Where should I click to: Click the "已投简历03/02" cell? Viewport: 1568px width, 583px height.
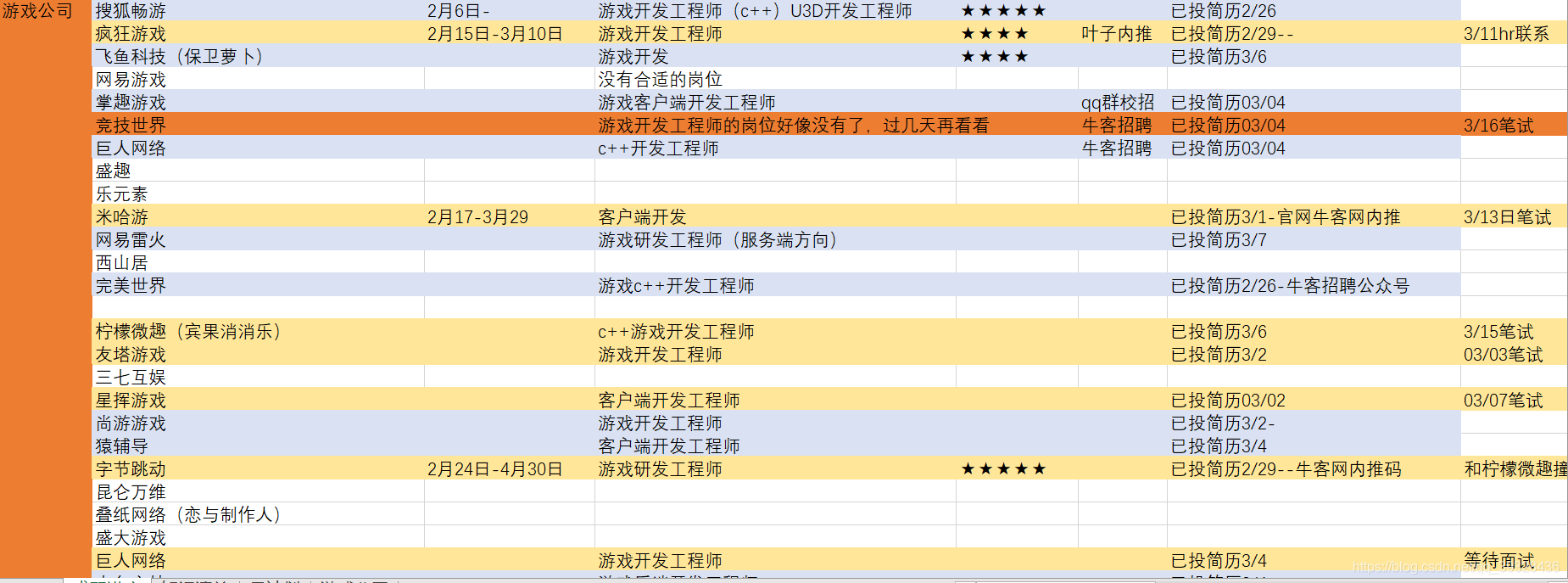click(1314, 400)
